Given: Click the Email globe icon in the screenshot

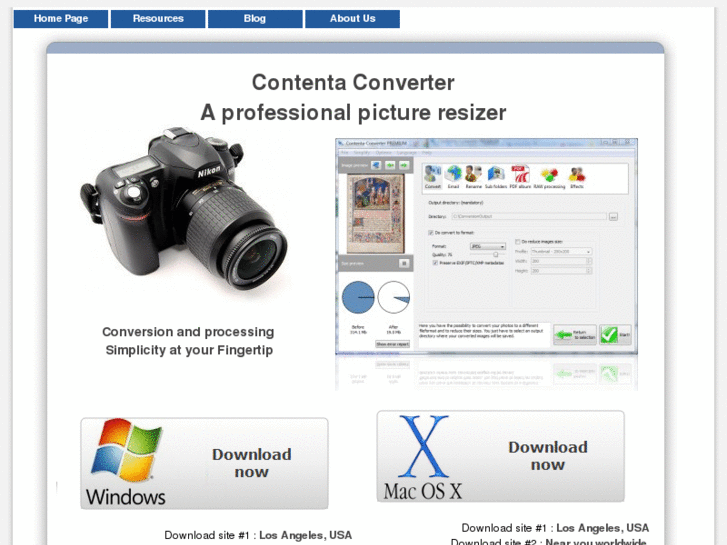Looking at the screenshot, I should (453, 177).
